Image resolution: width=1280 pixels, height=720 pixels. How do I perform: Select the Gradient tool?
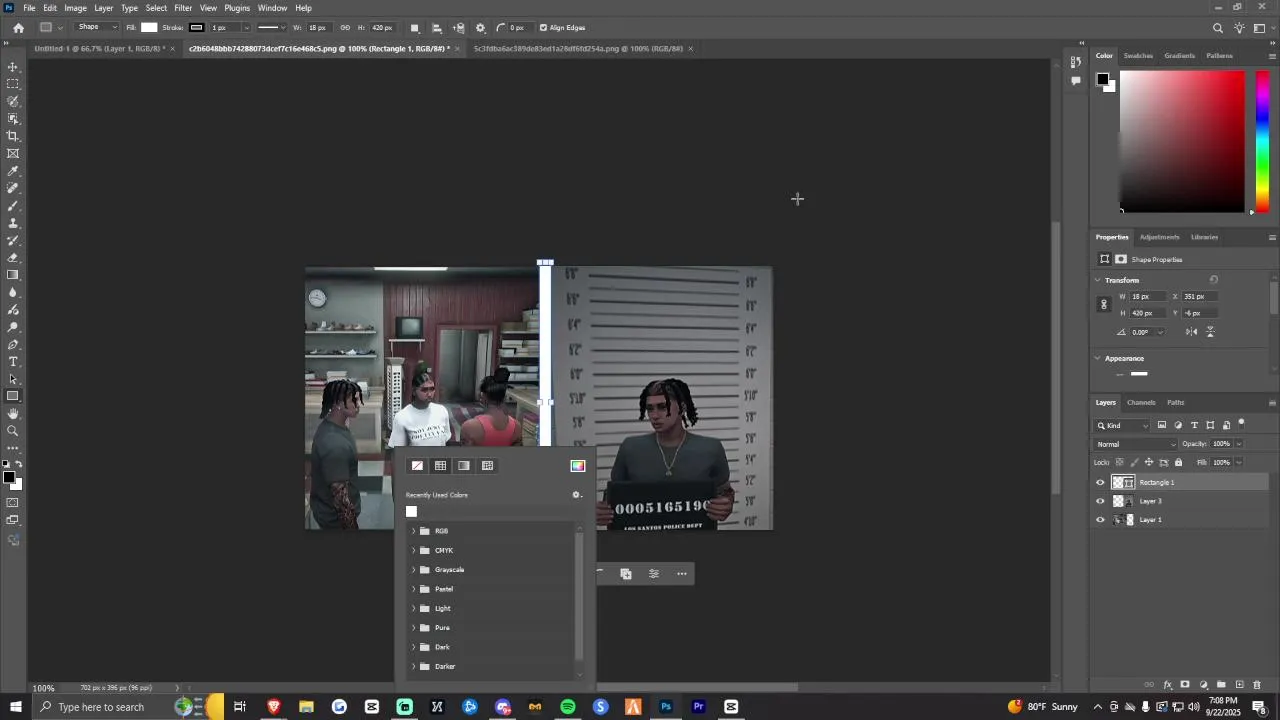point(13,275)
